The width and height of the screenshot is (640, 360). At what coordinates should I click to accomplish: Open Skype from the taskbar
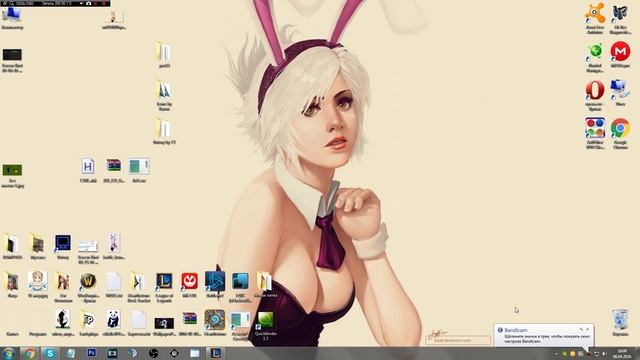[x=50, y=353]
